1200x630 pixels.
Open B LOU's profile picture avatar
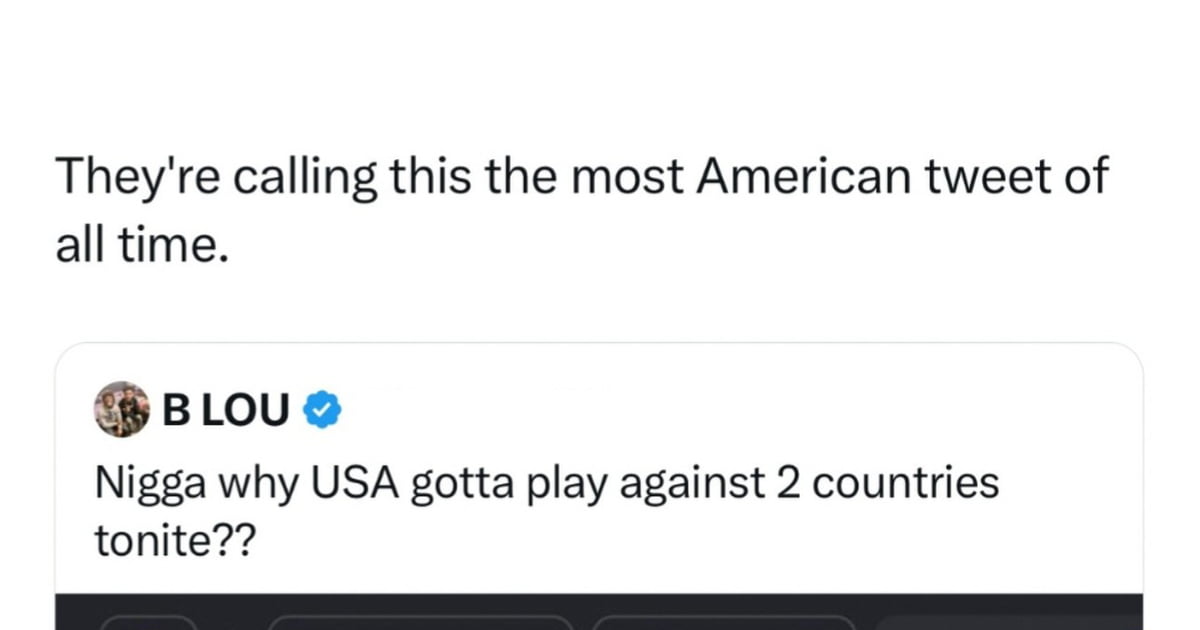point(124,409)
